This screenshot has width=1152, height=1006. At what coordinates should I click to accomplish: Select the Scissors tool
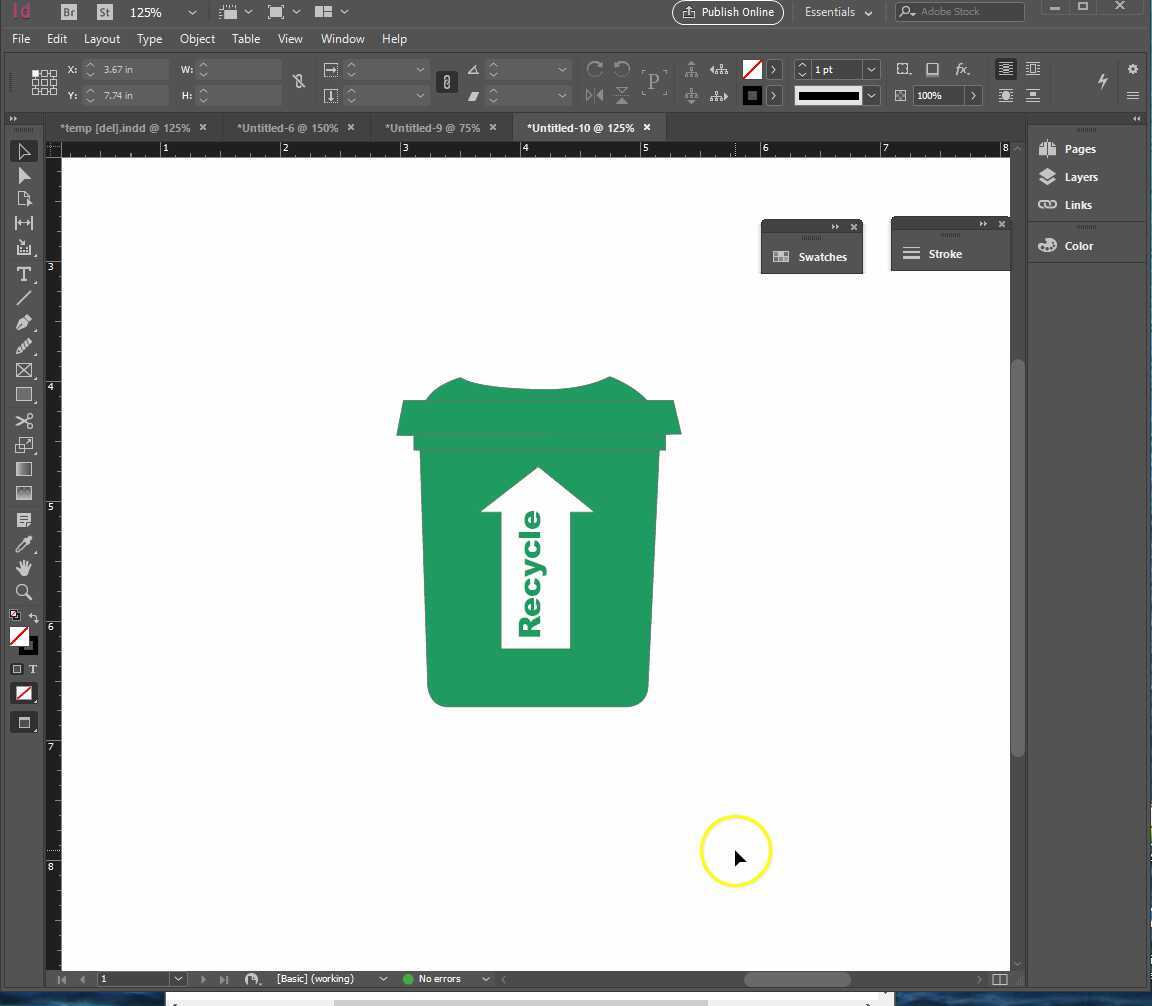[24, 420]
